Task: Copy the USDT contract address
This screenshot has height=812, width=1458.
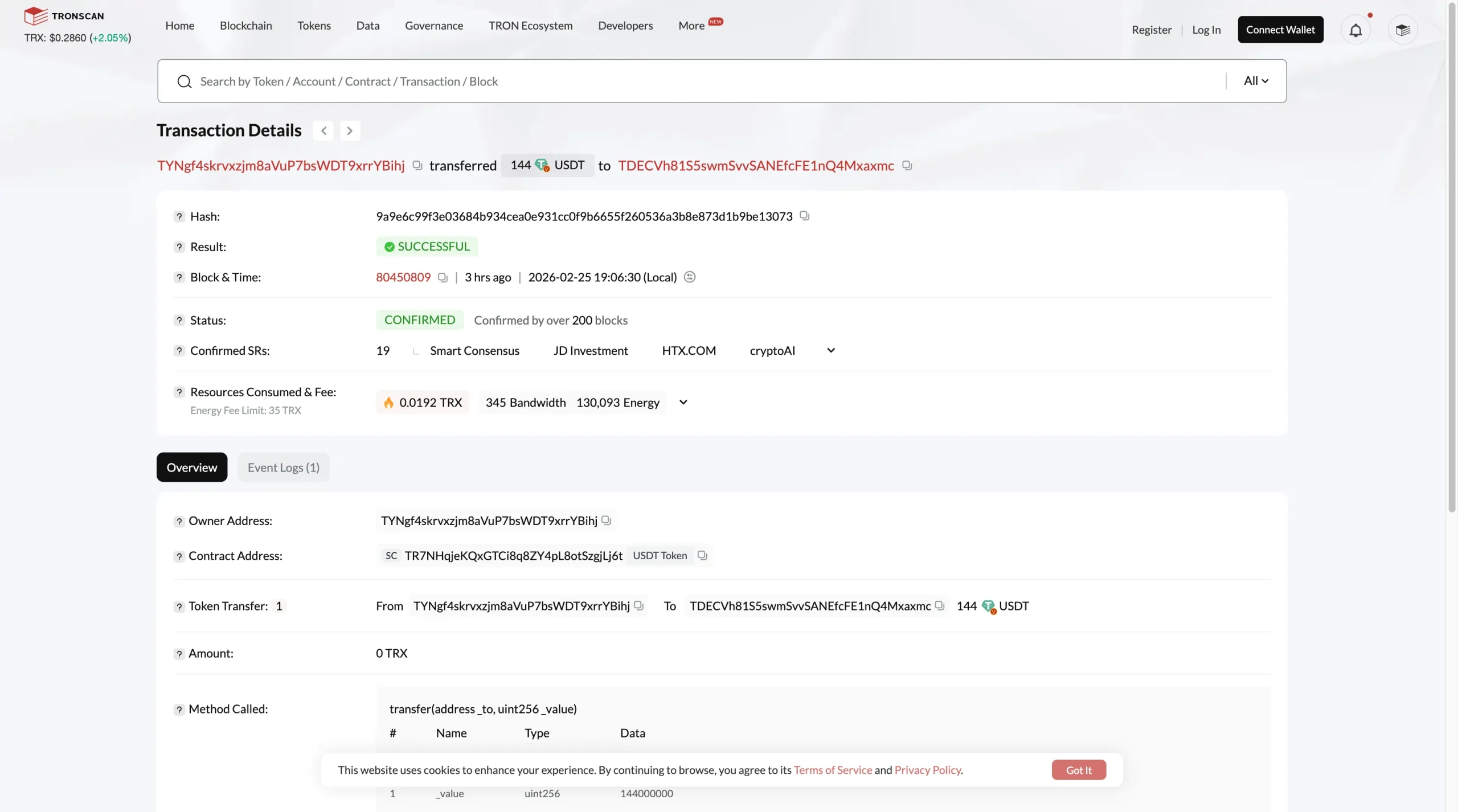Action: tap(702, 555)
